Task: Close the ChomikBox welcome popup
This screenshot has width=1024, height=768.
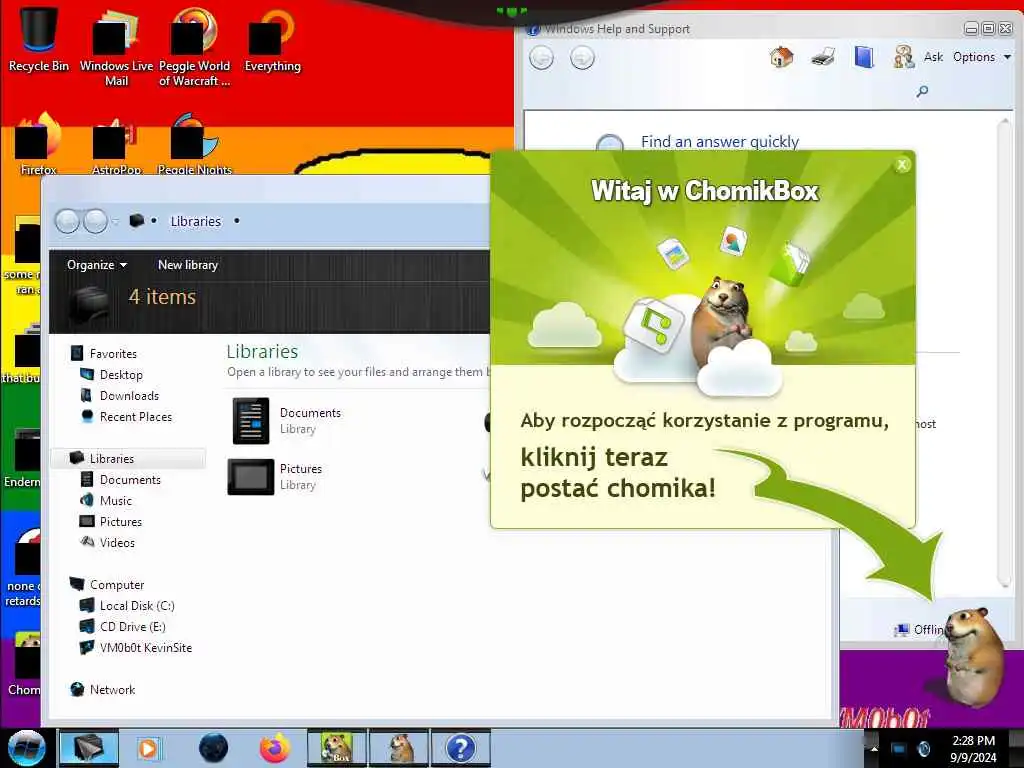Action: [x=902, y=165]
